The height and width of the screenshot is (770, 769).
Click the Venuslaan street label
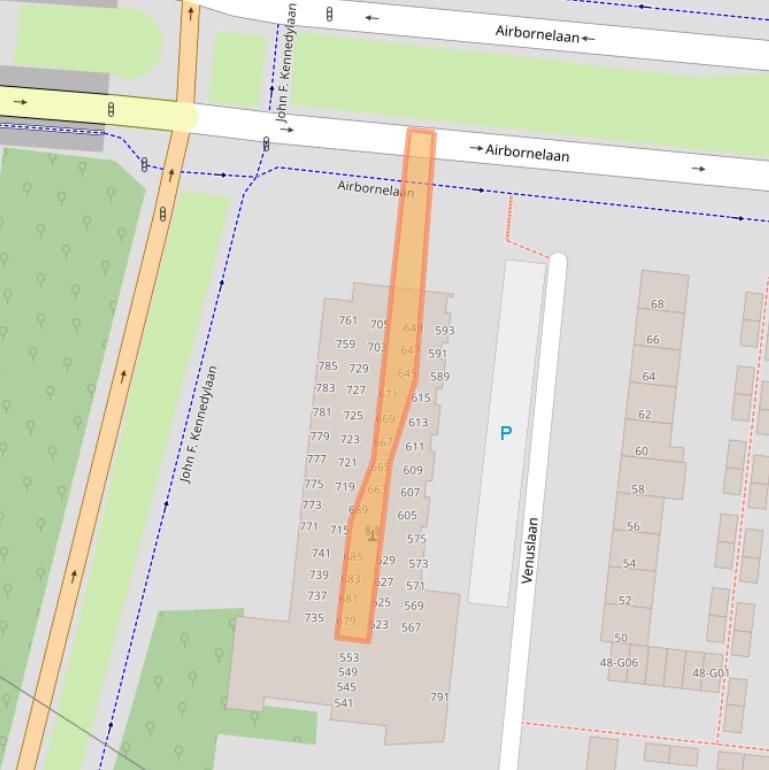tap(531, 549)
